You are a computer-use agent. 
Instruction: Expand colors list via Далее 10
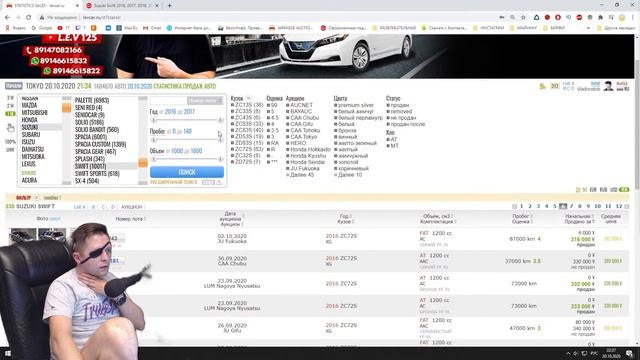348,175
